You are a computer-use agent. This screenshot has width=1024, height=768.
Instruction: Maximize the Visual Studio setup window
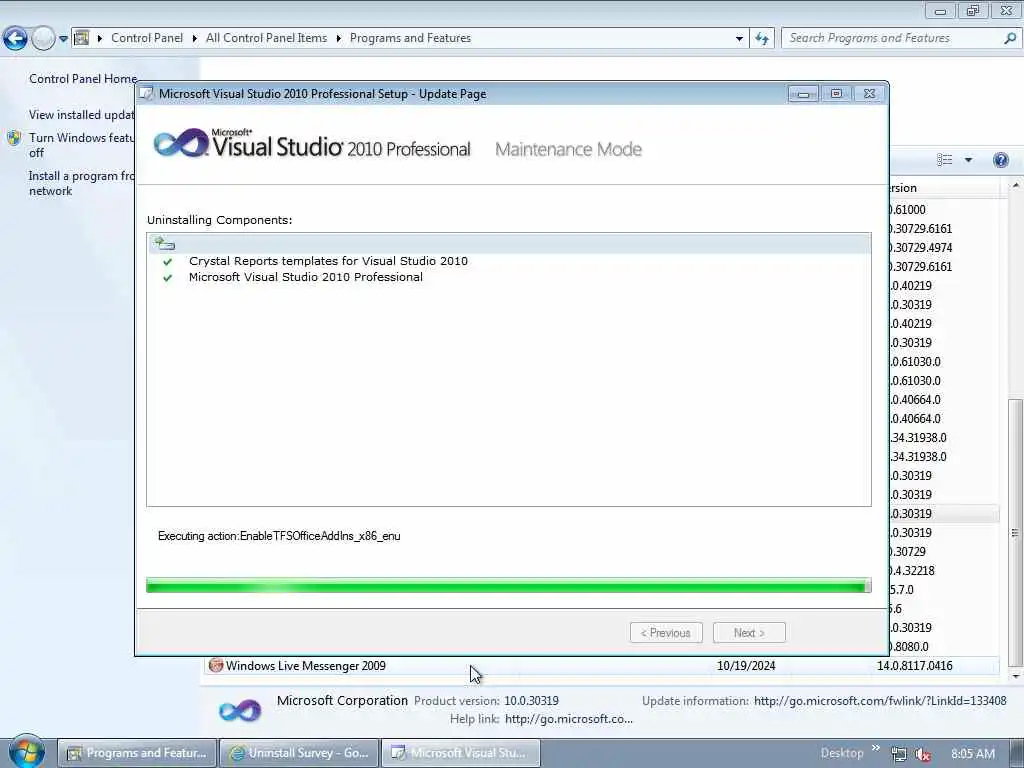pos(837,94)
